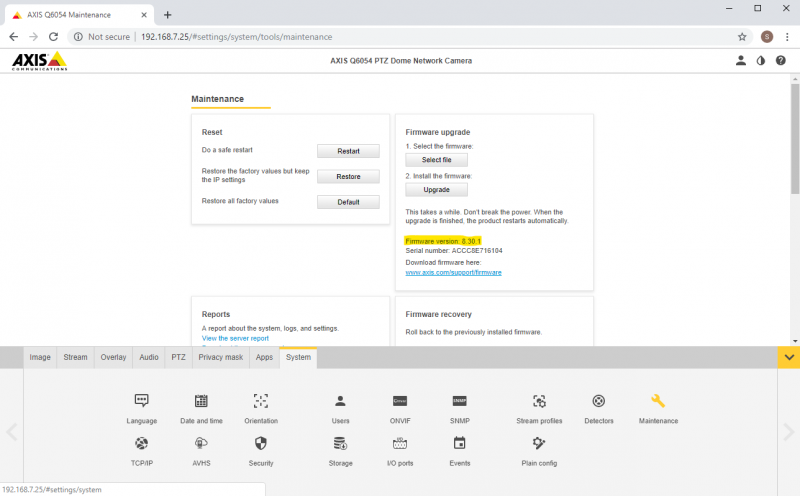
Task: Click the browser address bar URL
Action: tap(237, 37)
